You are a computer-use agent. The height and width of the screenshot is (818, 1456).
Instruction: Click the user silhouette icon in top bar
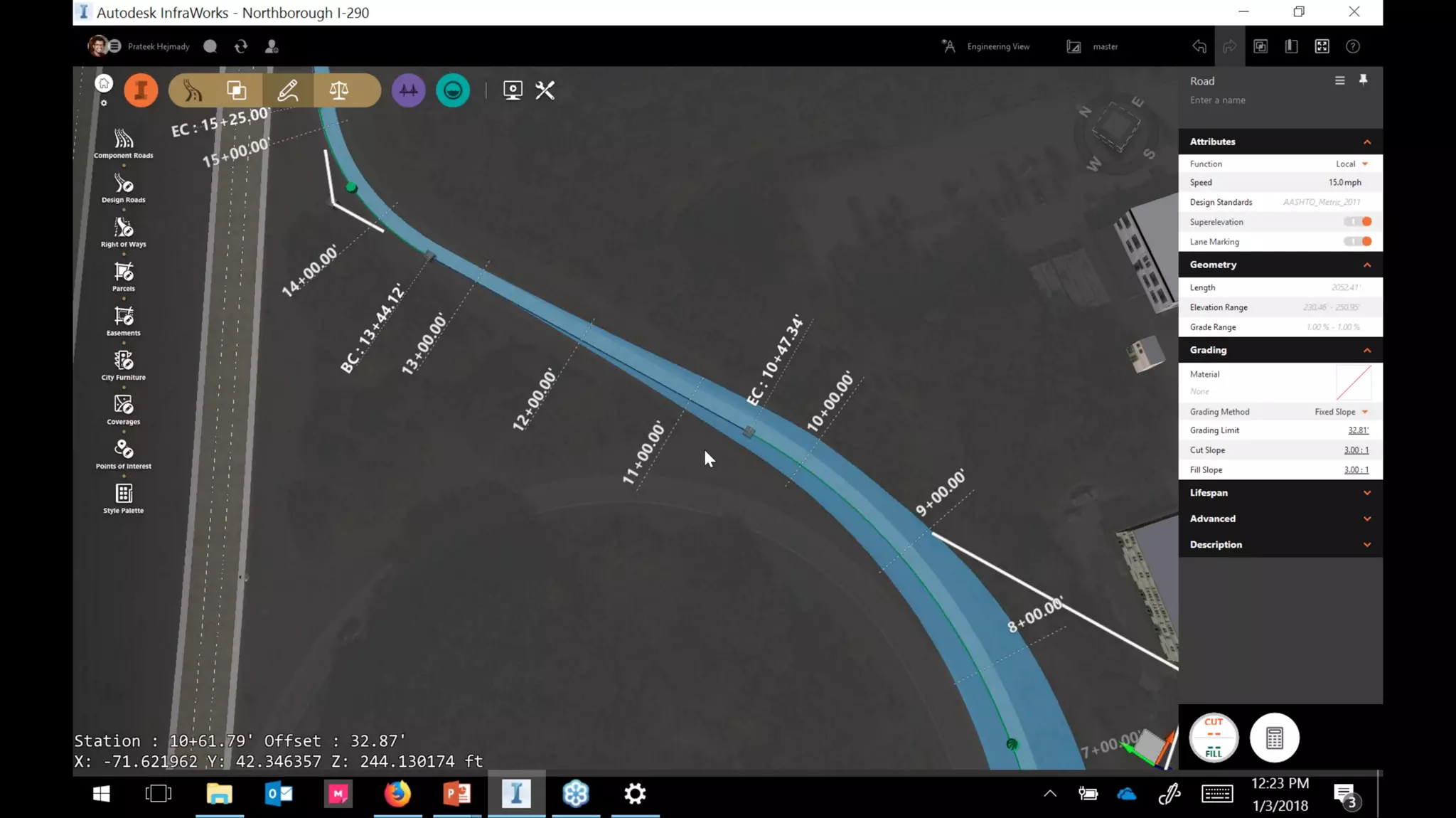(272, 46)
